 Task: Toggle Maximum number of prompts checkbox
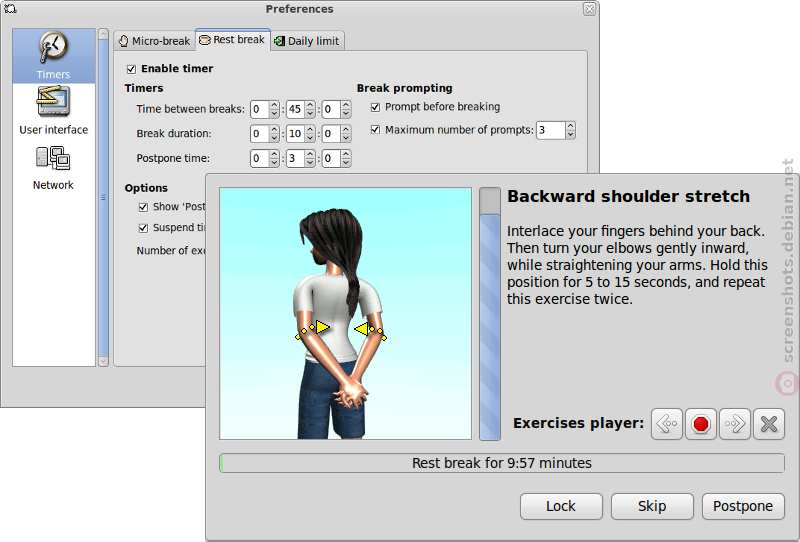(x=376, y=130)
